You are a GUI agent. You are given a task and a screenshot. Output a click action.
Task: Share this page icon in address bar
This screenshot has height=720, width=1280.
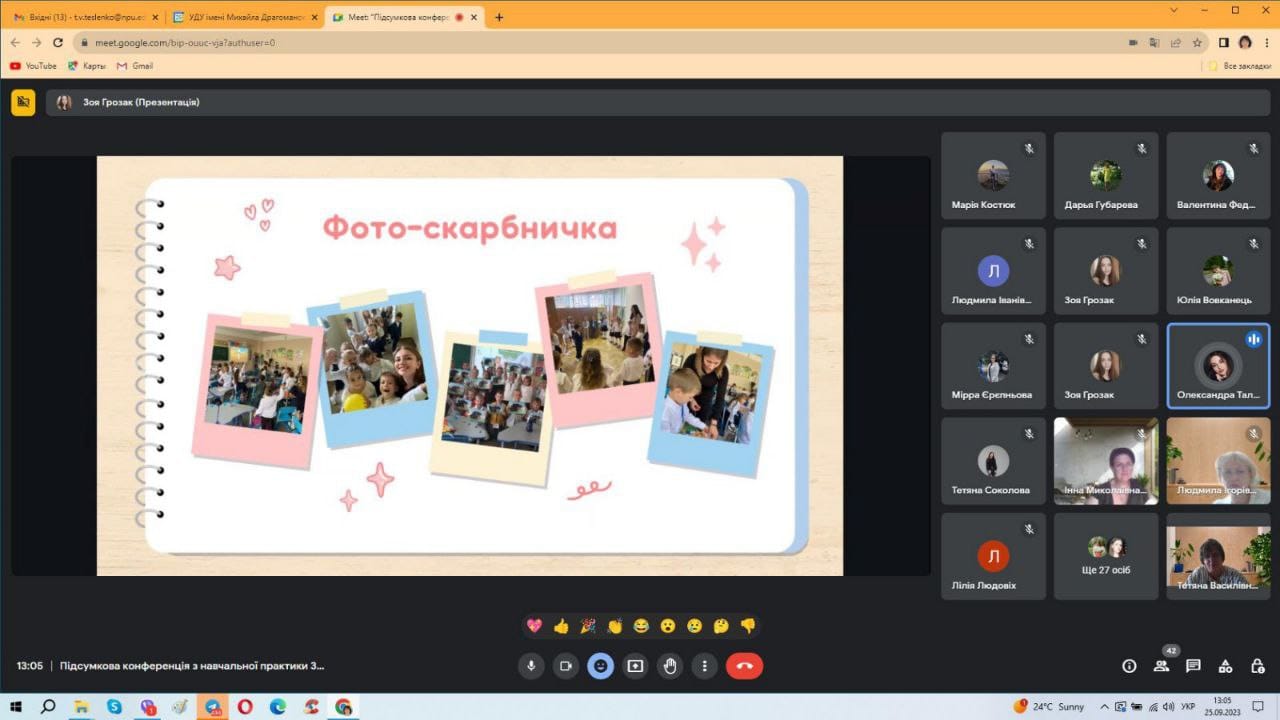click(x=1176, y=43)
